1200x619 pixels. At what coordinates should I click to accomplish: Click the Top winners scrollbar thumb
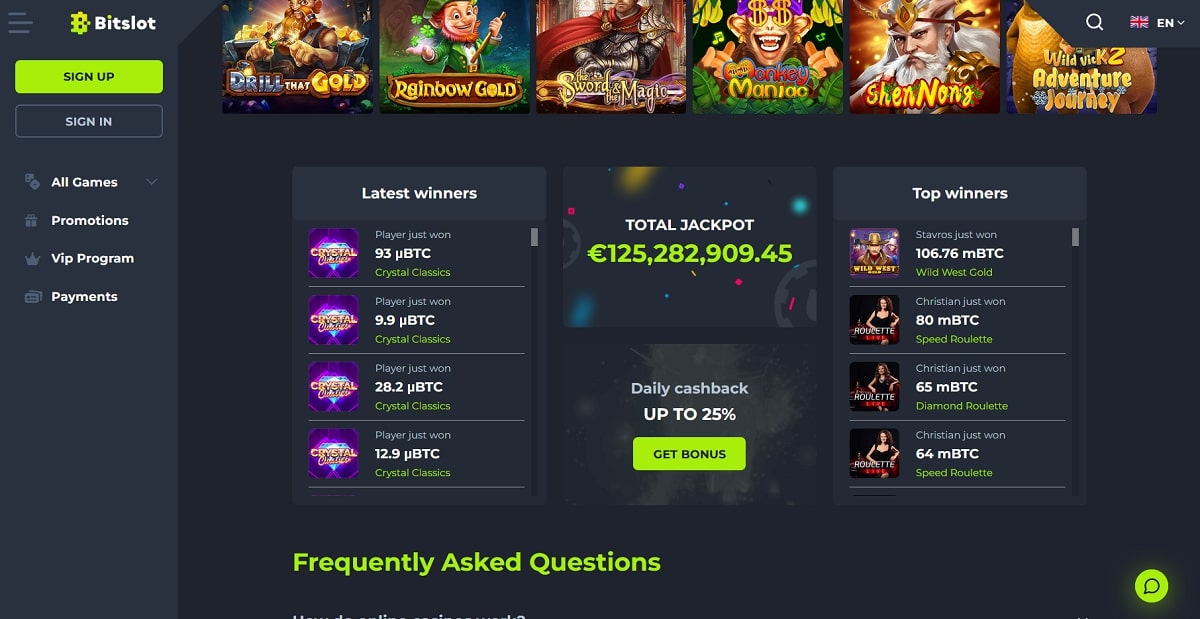[x=1075, y=237]
